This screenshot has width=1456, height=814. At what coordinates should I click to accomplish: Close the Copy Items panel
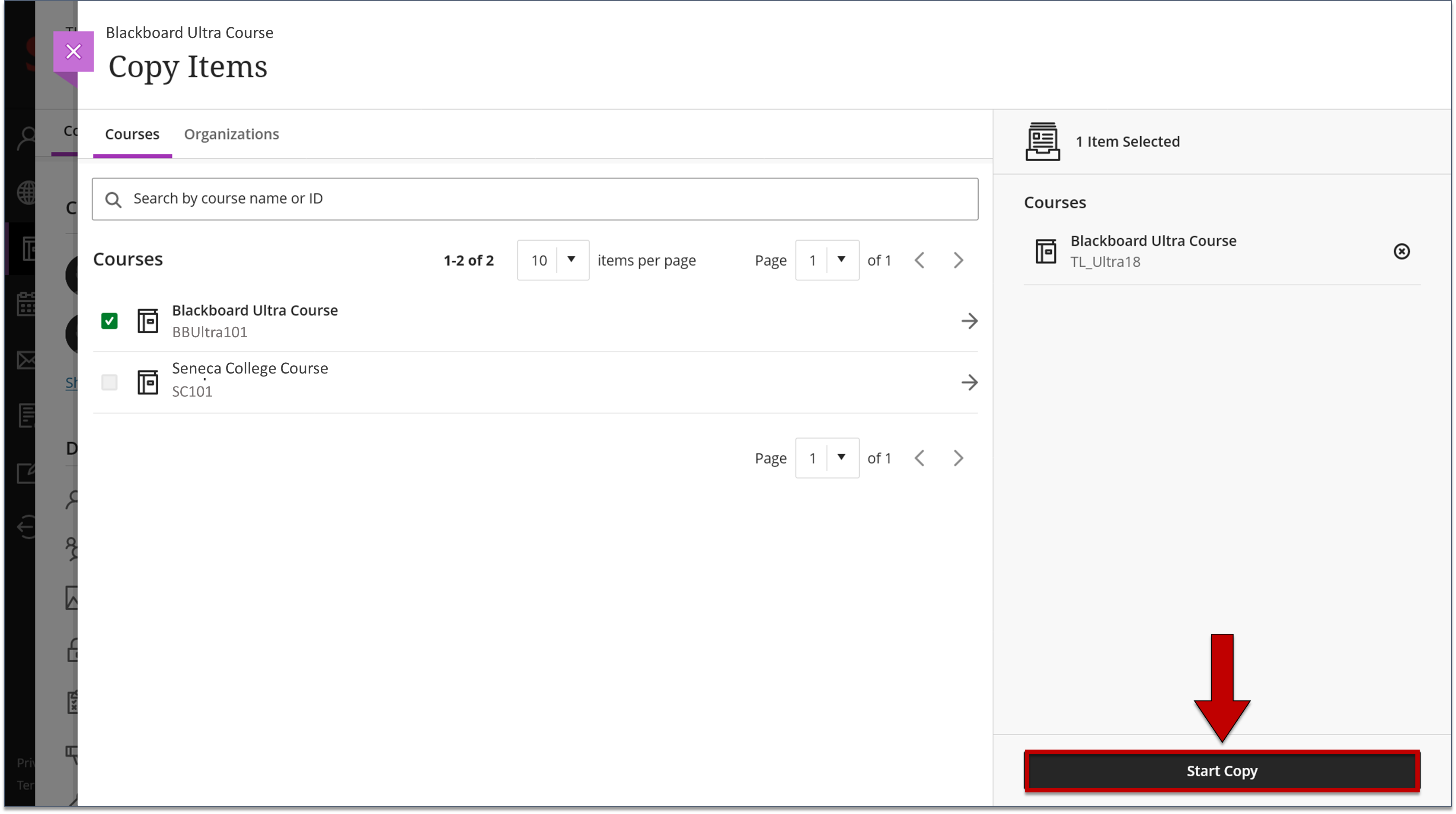pos(73,51)
